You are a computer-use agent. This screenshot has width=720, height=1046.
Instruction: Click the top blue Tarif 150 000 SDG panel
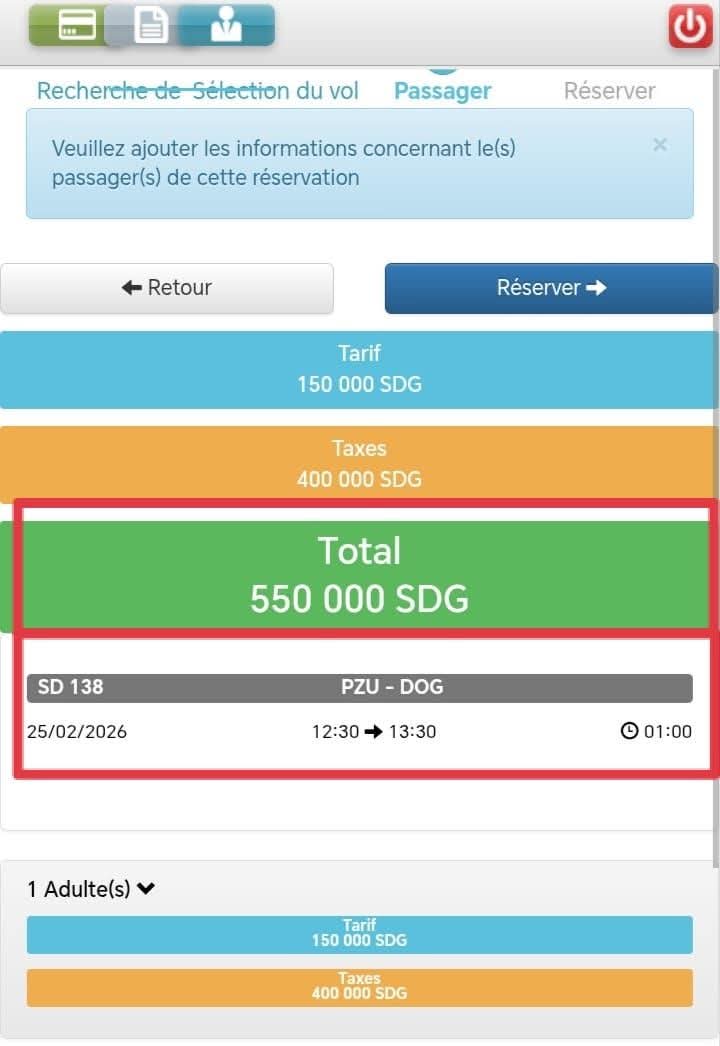(359, 369)
